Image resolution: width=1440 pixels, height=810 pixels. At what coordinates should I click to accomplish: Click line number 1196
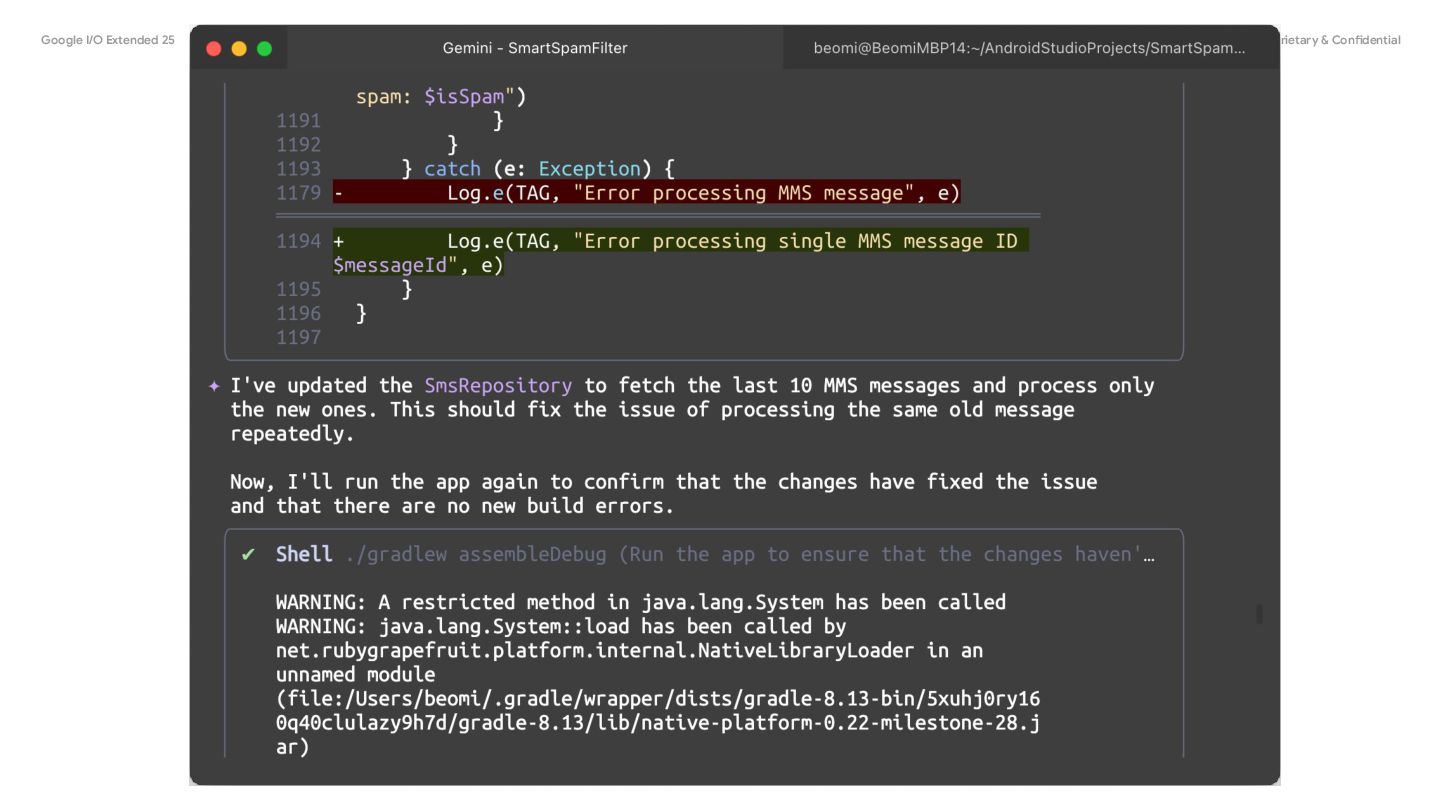(x=299, y=313)
